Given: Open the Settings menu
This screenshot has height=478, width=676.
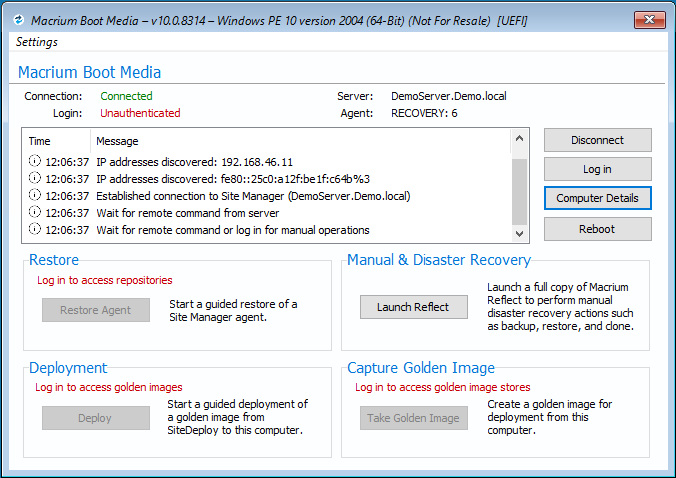Looking at the screenshot, I should [x=37, y=42].
